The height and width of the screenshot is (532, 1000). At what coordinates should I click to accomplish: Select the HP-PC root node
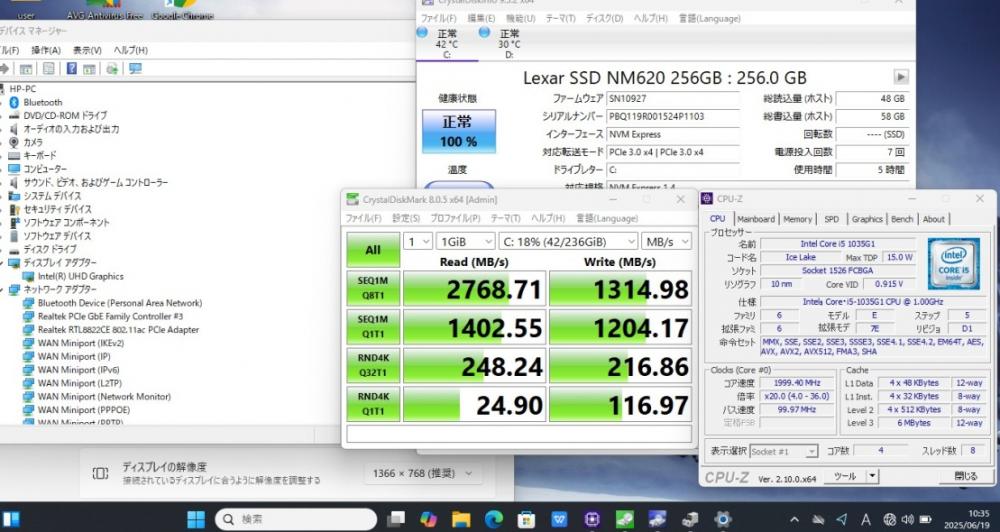pyautogui.click(x=22, y=89)
